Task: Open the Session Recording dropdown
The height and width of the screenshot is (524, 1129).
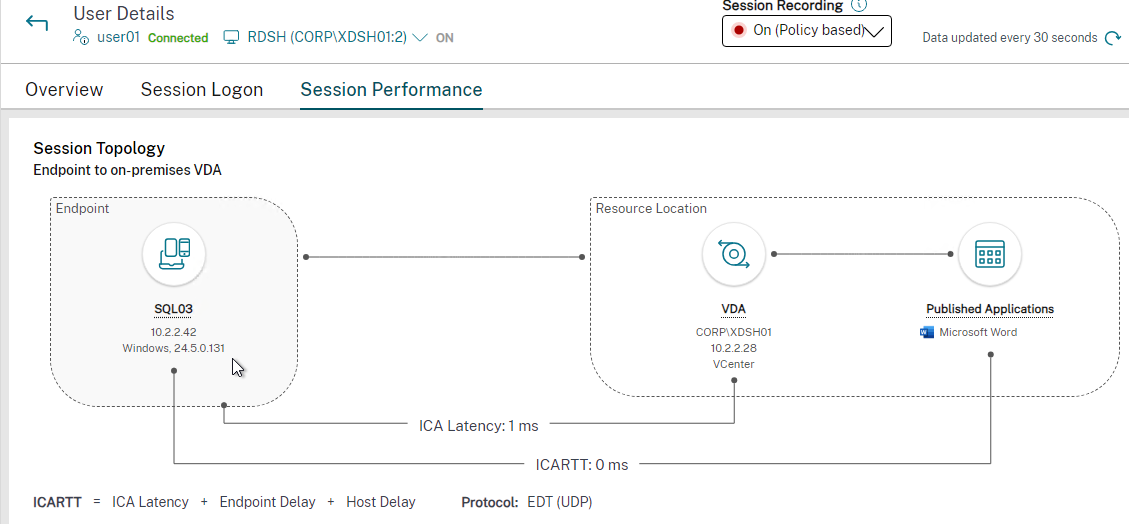Action: coord(806,31)
